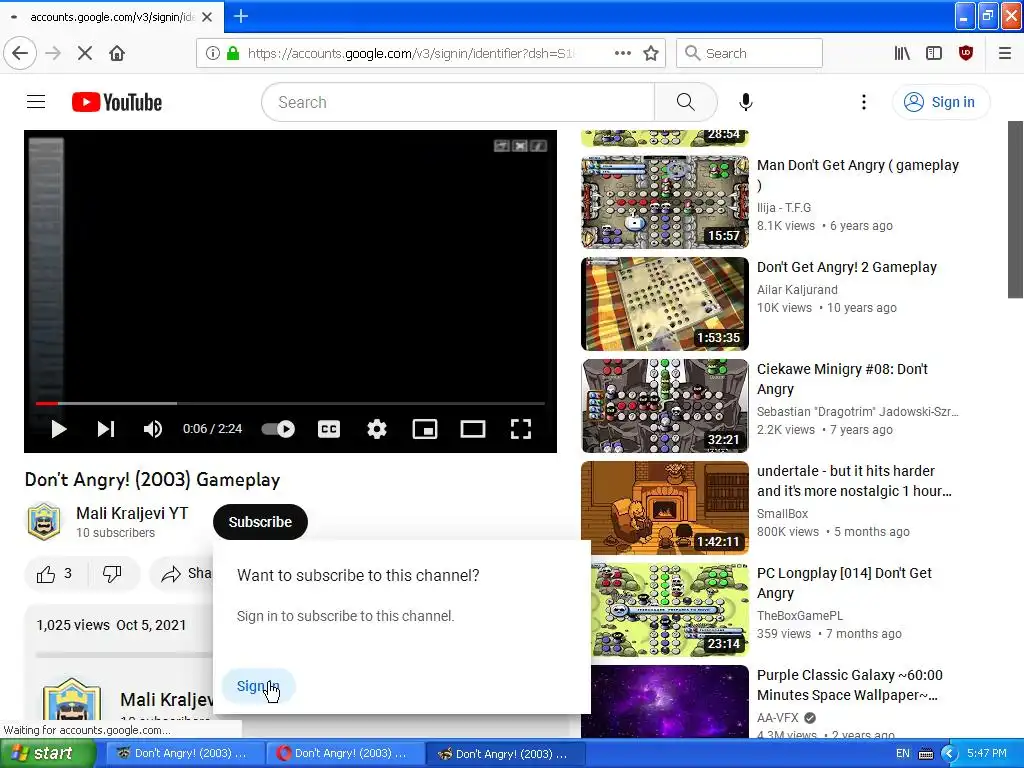
Task: Click the EN language indicator
Action: click(903, 753)
